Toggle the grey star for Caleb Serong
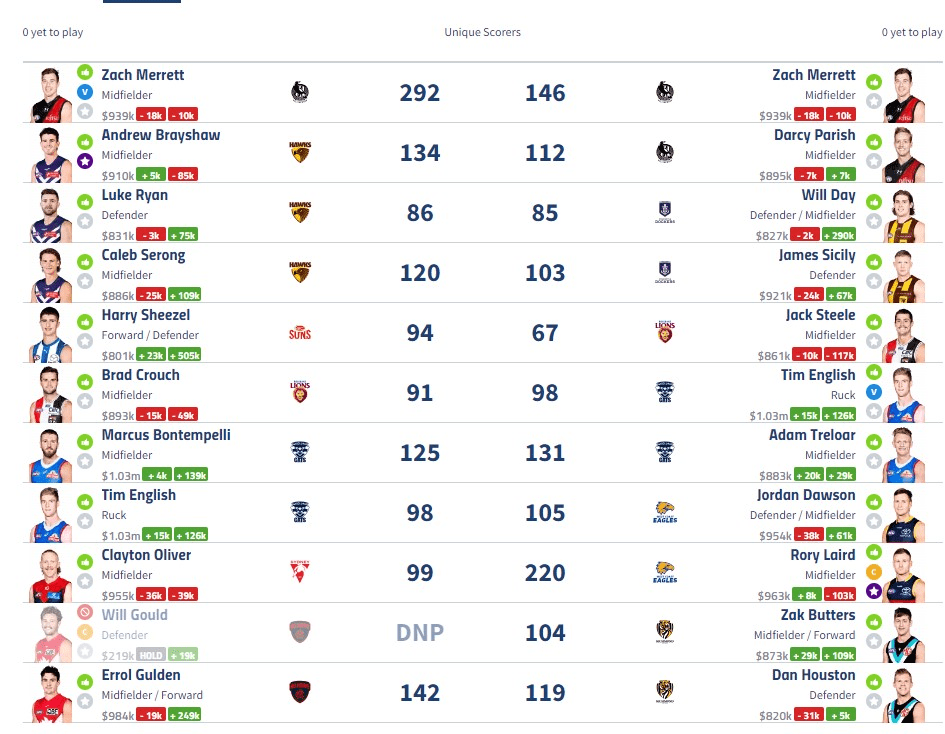This screenshot has height=734, width=945. click(x=85, y=281)
